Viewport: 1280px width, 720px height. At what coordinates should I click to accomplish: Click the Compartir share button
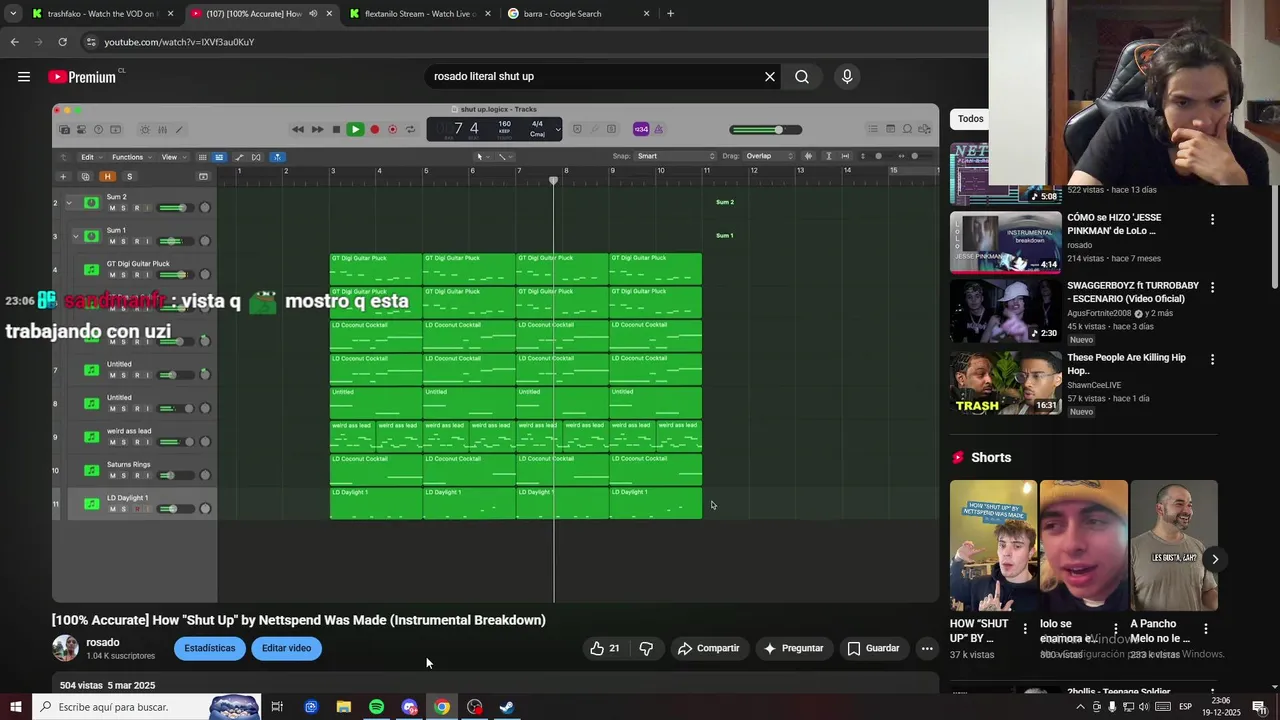[x=708, y=648]
